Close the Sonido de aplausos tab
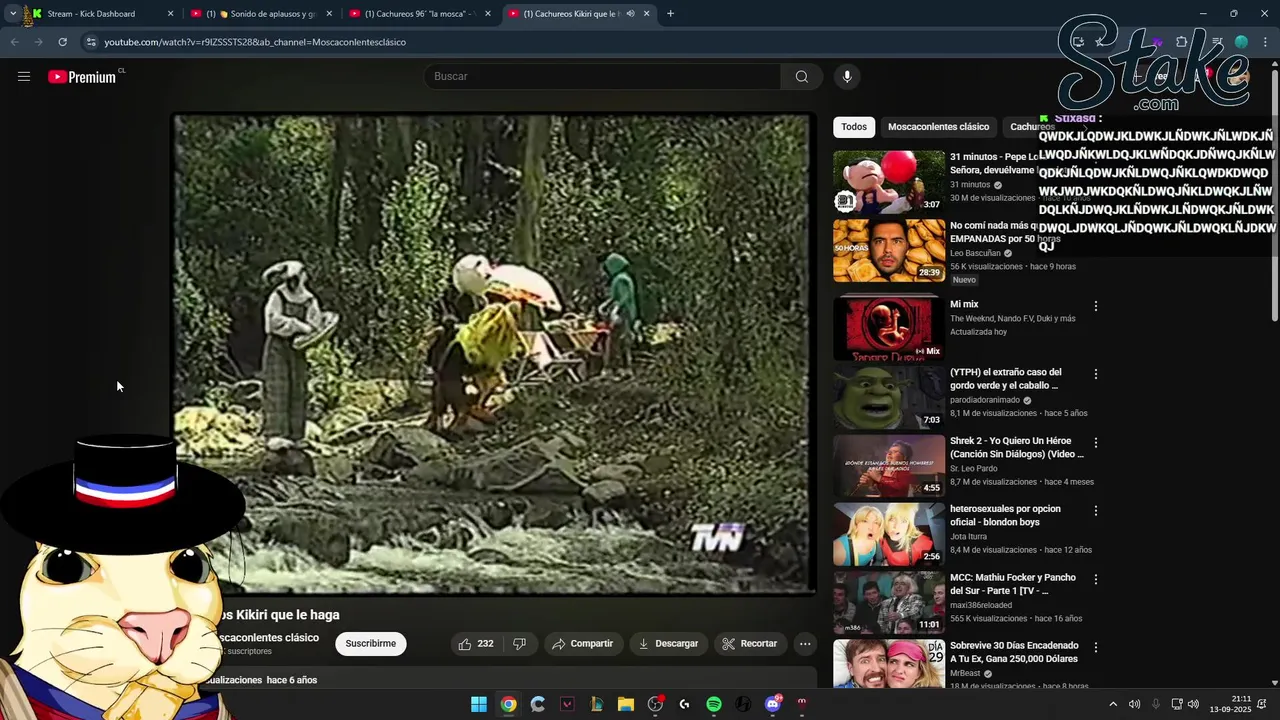The height and width of the screenshot is (720, 1280). [x=329, y=14]
